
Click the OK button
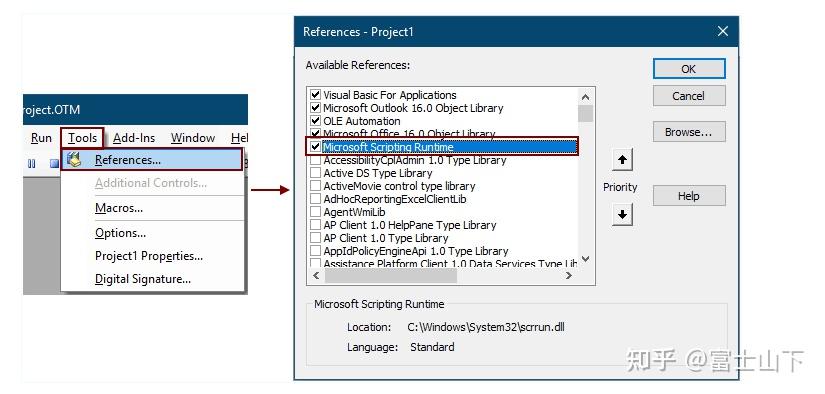point(689,69)
